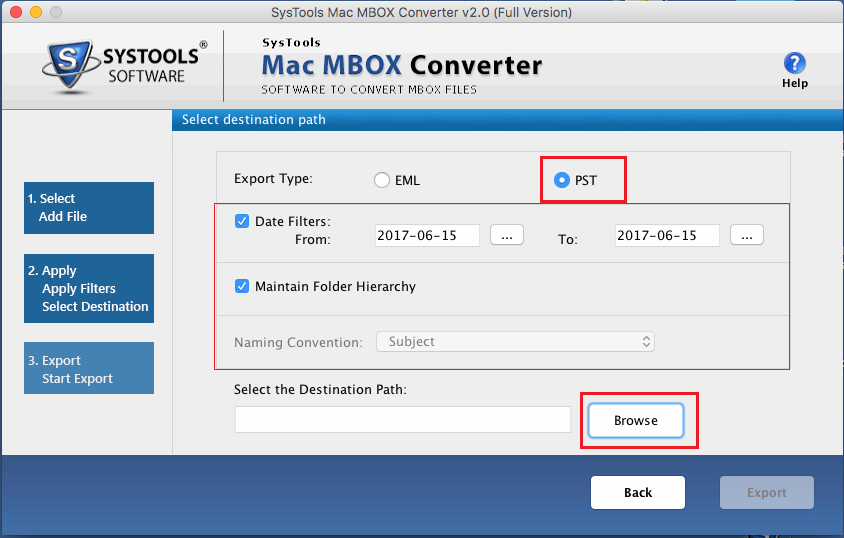Click the yellow minimize window button
844x538 pixels.
tap(34, 13)
